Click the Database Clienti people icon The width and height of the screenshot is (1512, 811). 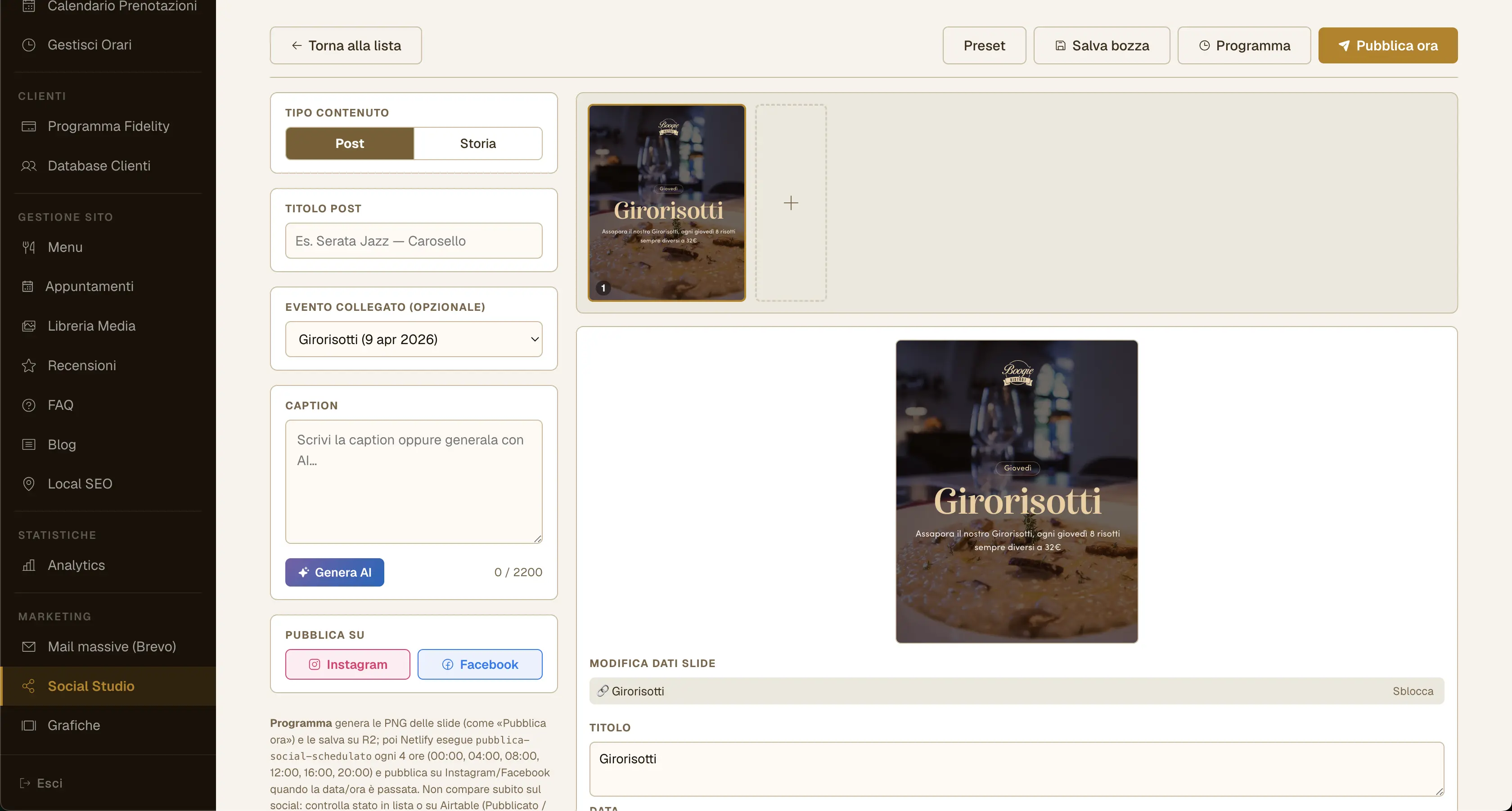click(x=29, y=166)
